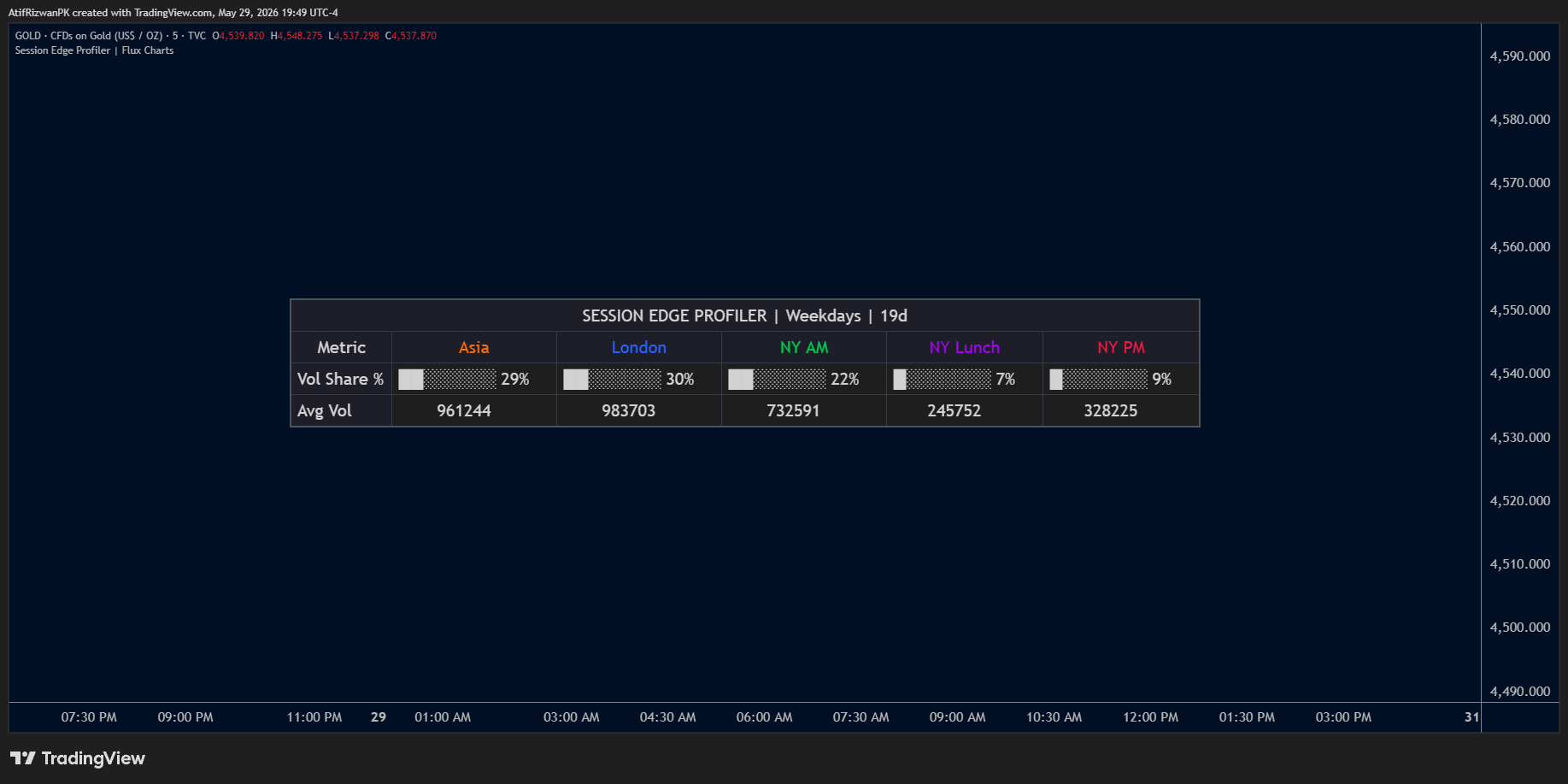This screenshot has width=1568, height=784.
Task: Click the NY Lunch 7% volume share bar
Action: (x=954, y=379)
